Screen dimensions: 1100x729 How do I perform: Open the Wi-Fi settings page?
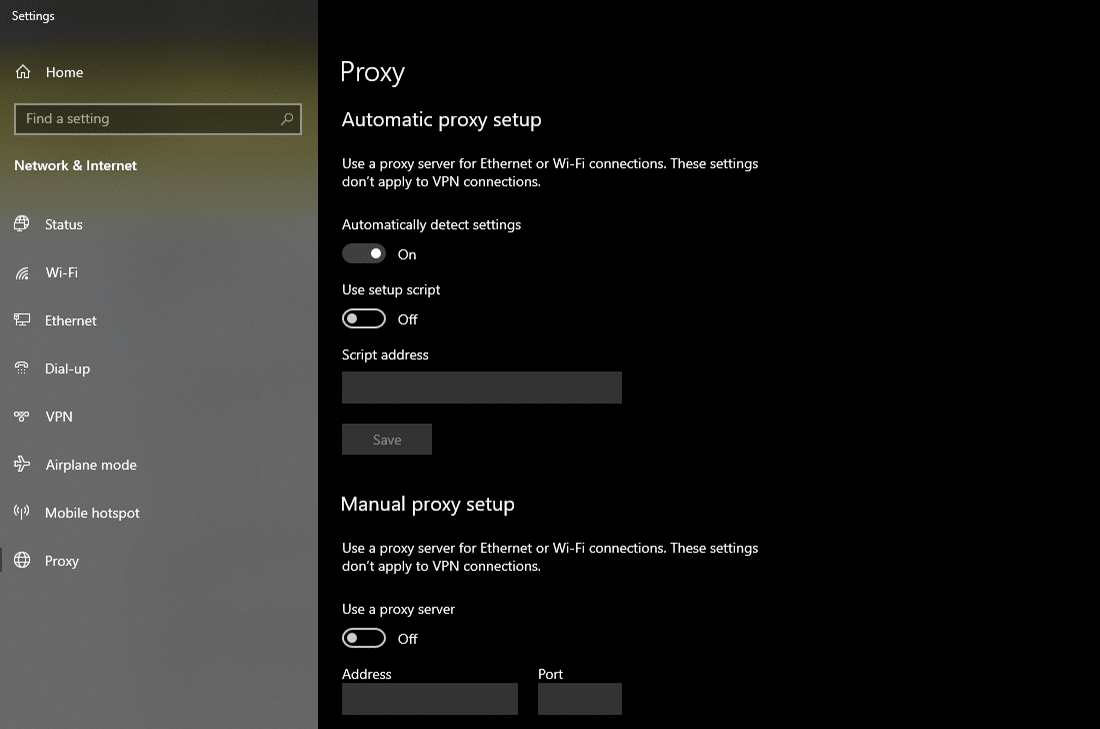click(62, 273)
